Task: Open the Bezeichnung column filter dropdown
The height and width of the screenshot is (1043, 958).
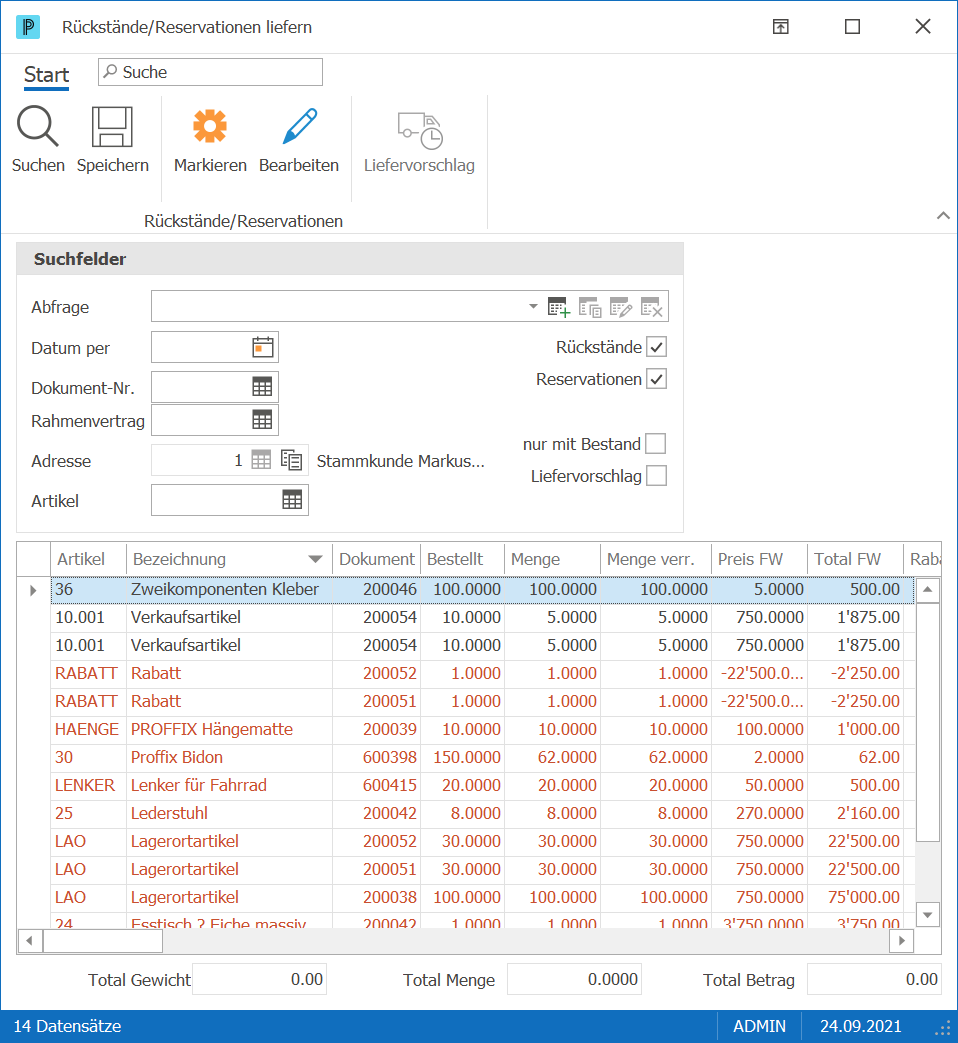Action: tap(315, 559)
